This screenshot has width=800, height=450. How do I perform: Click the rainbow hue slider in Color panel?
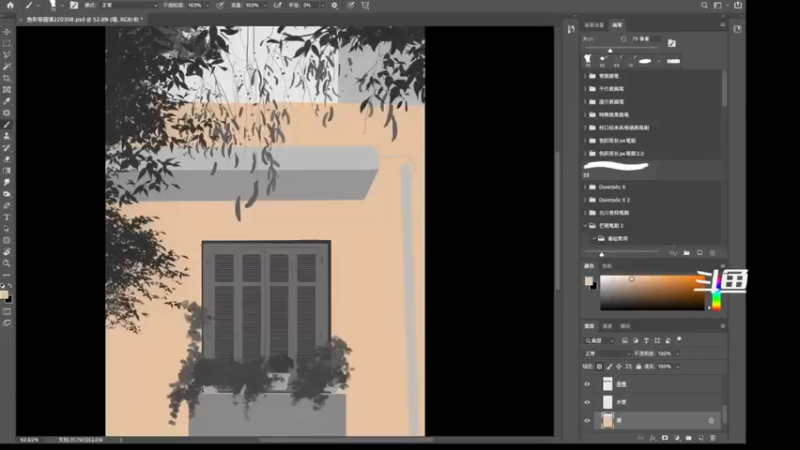pos(716,293)
